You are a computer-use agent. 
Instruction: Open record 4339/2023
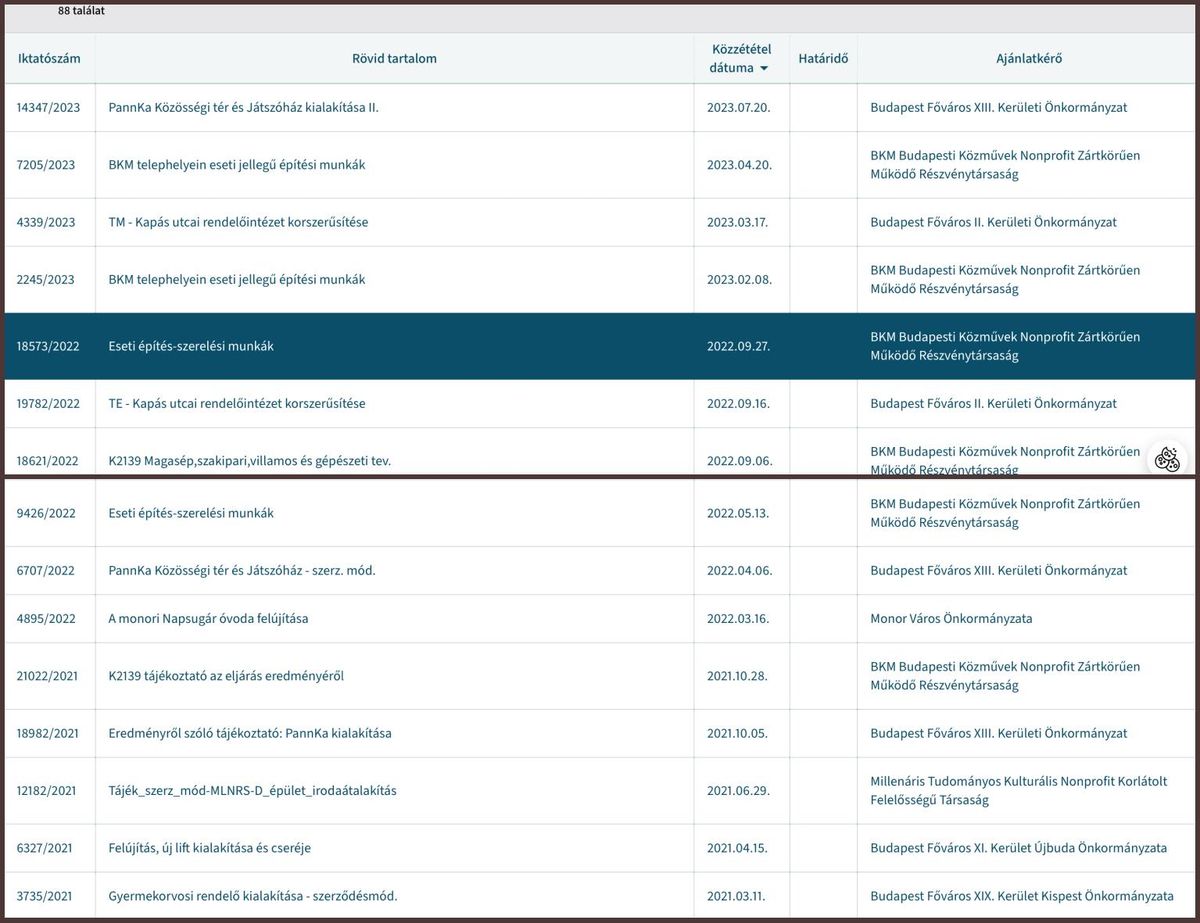(x=46, y=222)
